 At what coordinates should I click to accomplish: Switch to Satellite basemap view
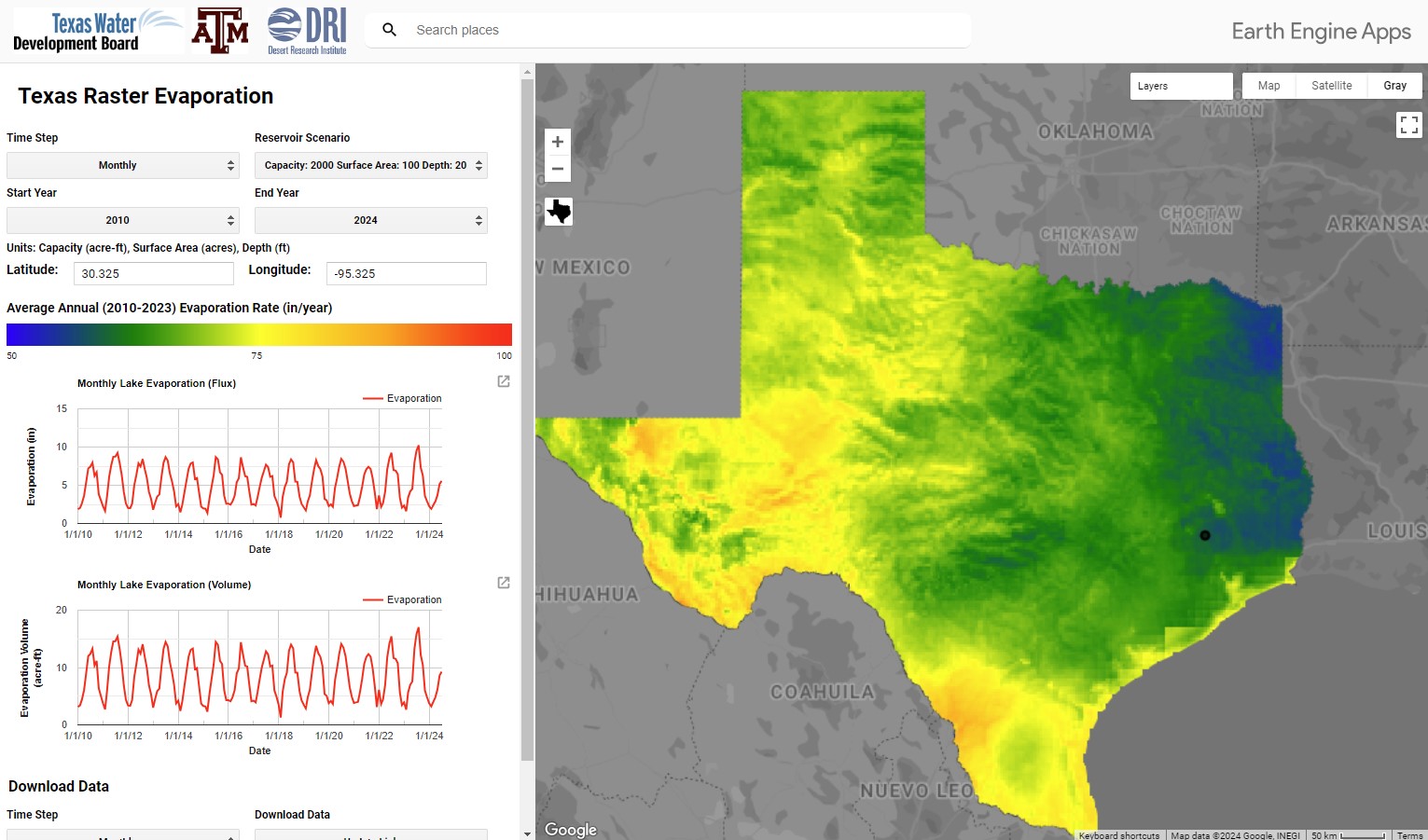tap(1331, 86)
